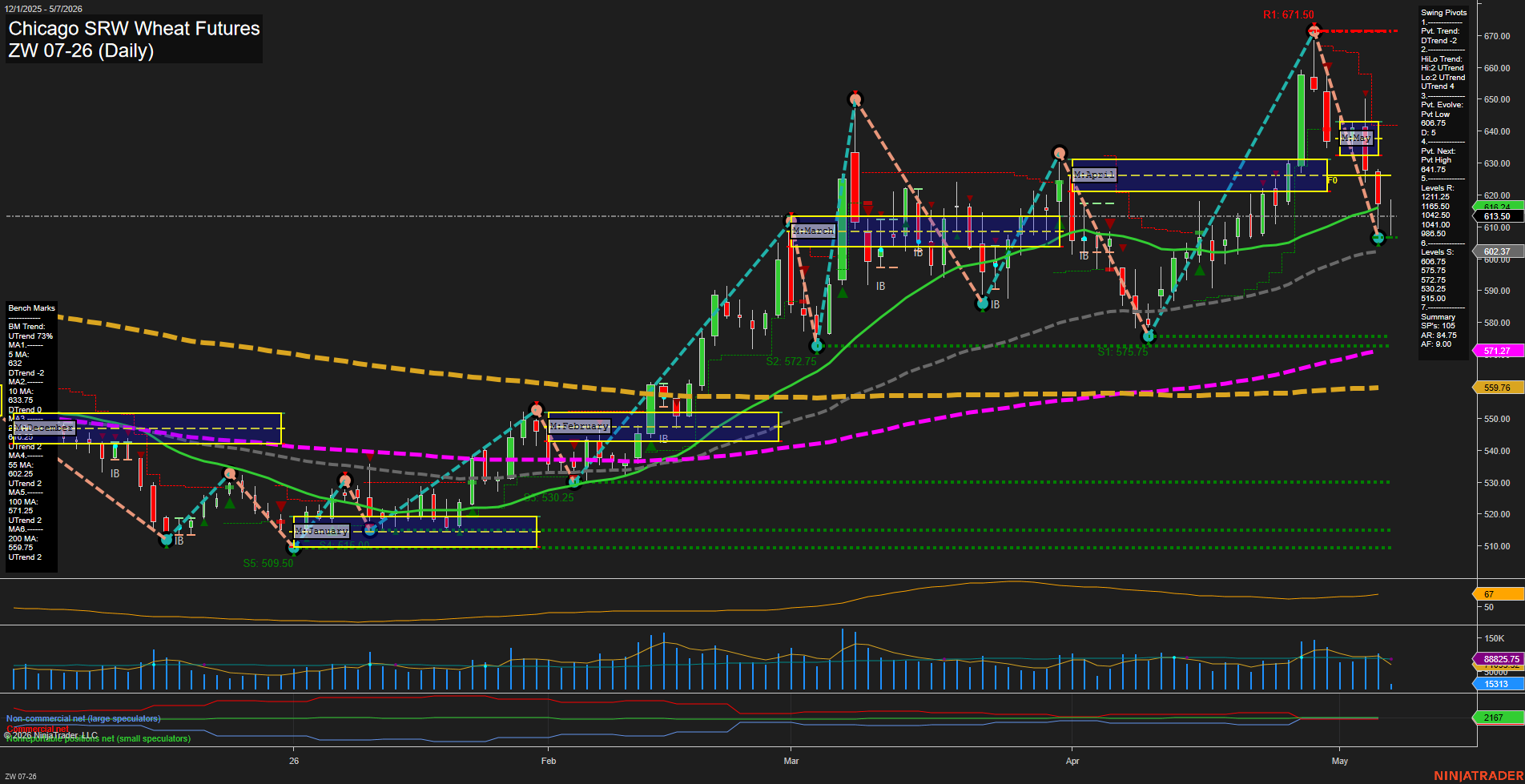Click the orange 67 indicator value tag

click(1497, 594)
